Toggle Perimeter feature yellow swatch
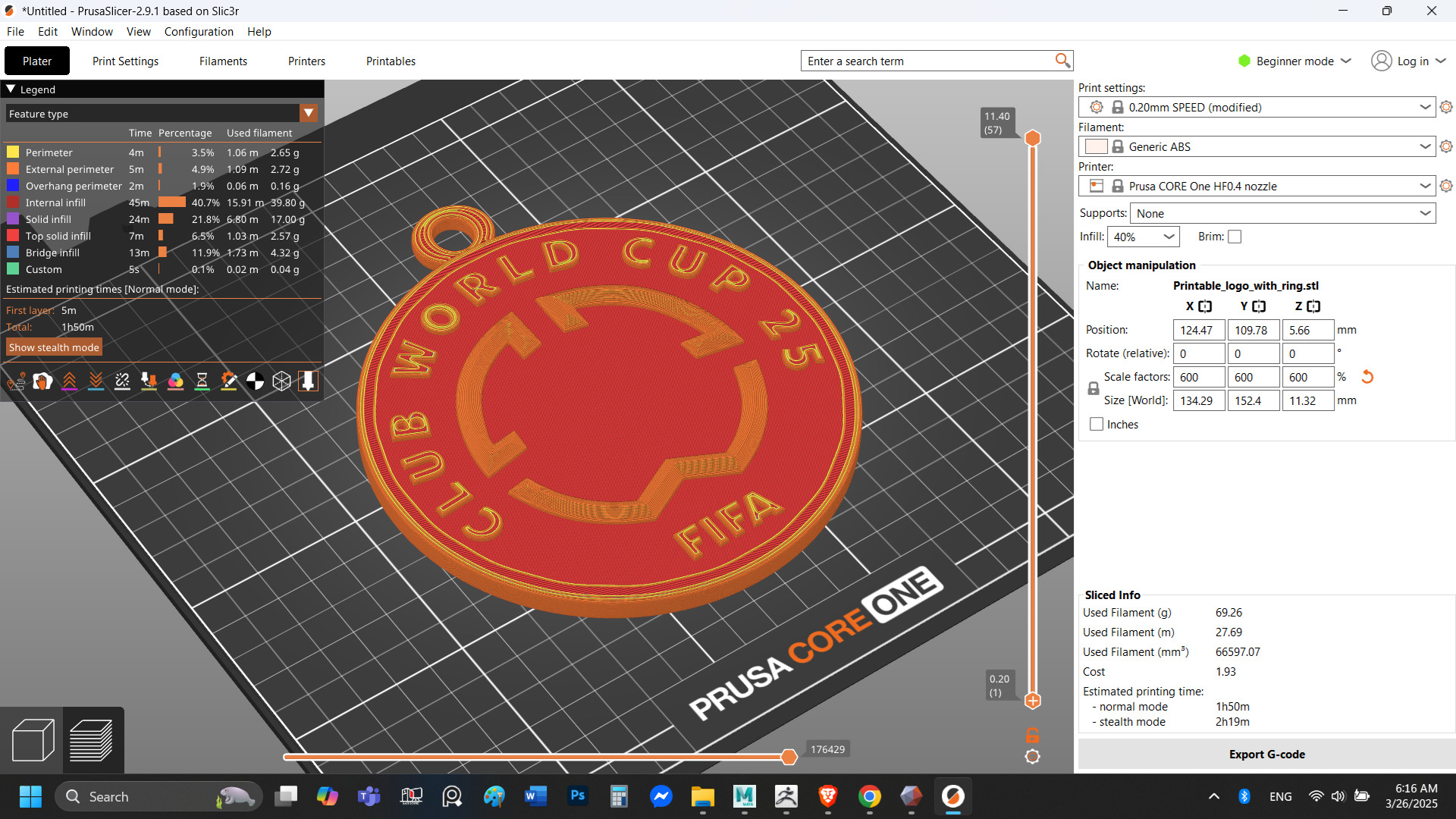 13,152
